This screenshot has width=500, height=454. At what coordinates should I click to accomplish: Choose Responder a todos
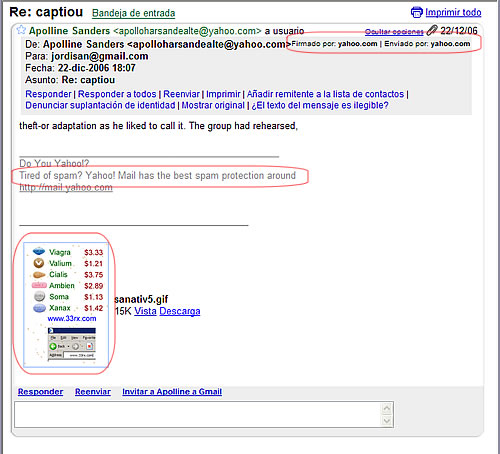click(x=117, y=94)
